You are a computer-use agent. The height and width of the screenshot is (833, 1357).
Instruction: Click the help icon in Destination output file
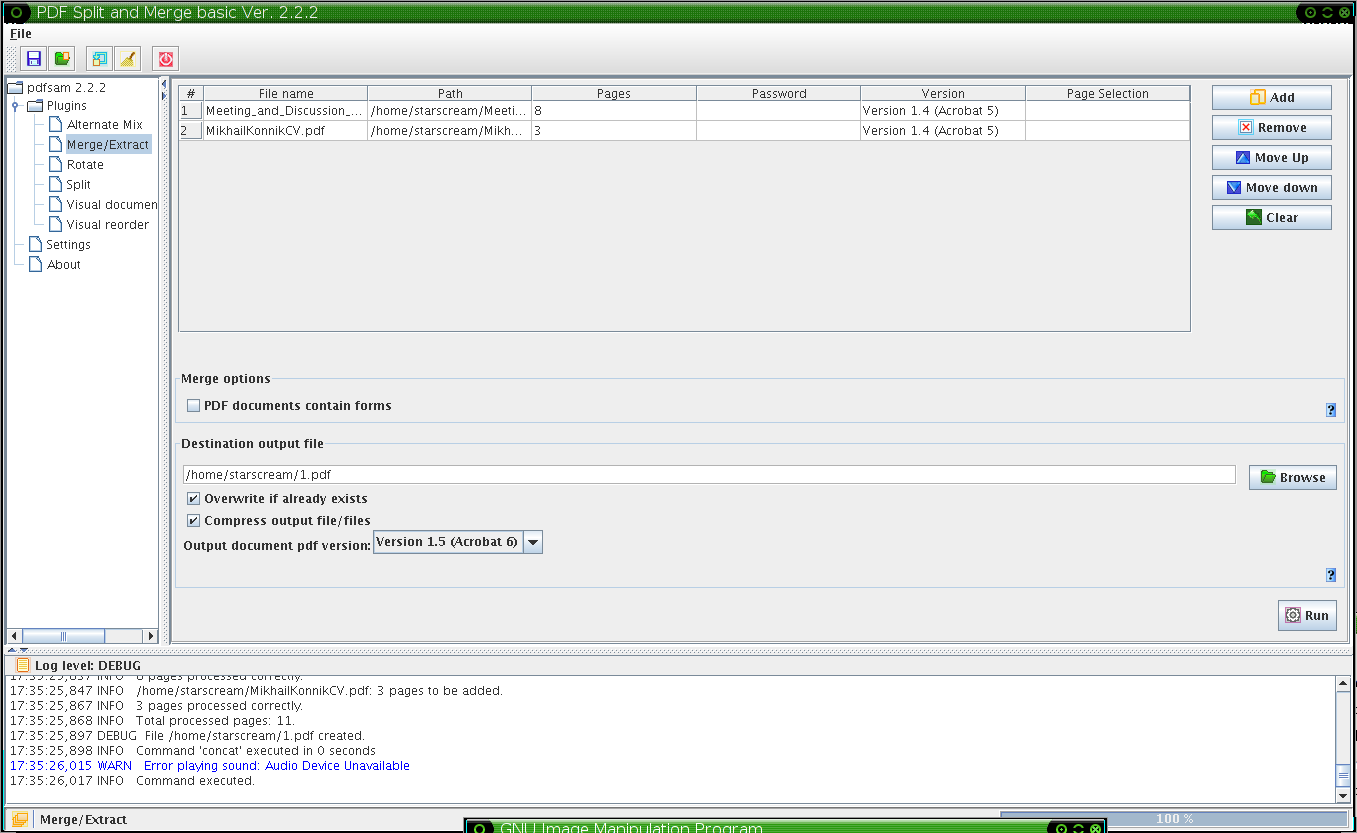(1330, 575)
